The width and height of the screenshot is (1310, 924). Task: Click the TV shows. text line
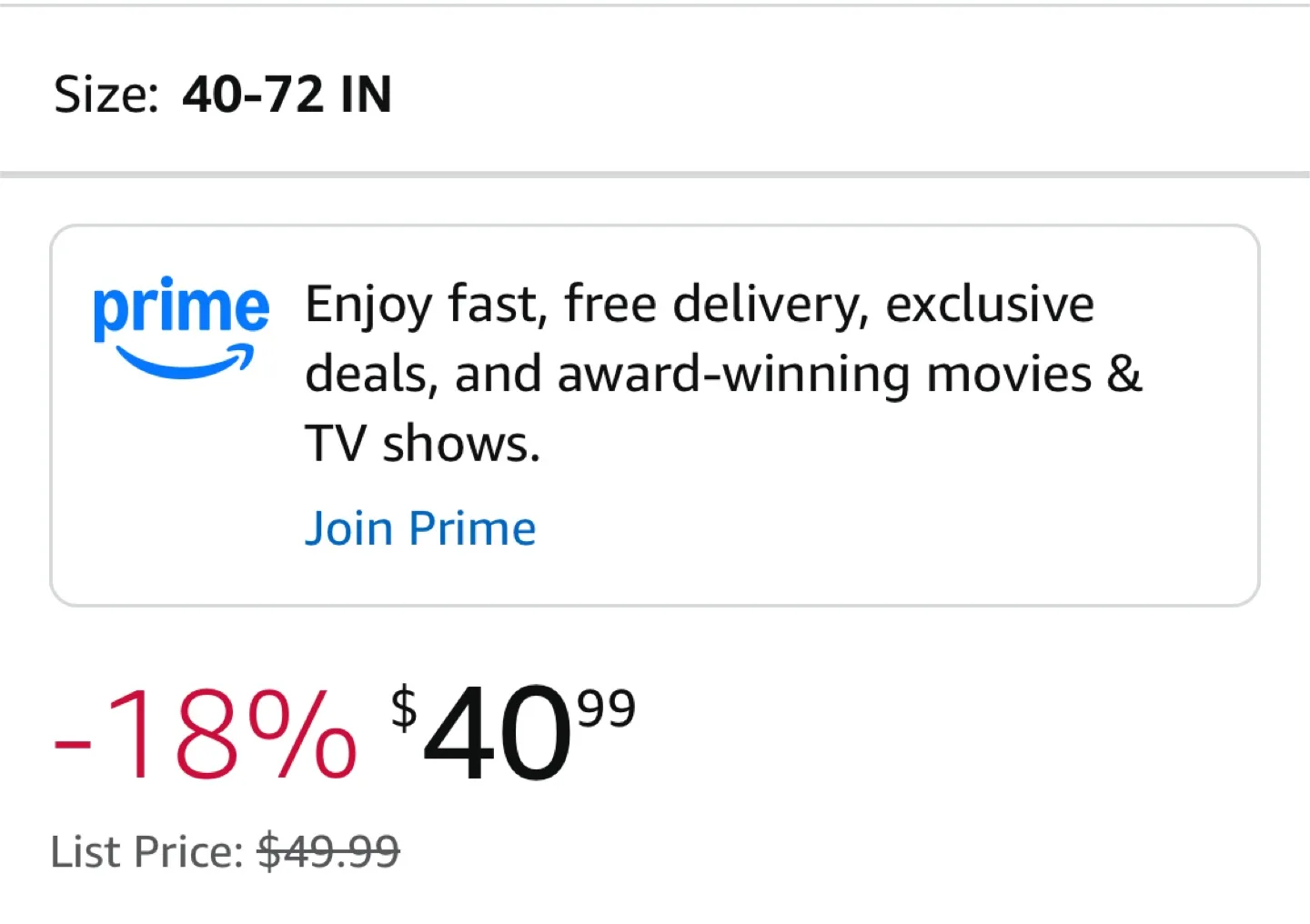[x=422, y=445]
